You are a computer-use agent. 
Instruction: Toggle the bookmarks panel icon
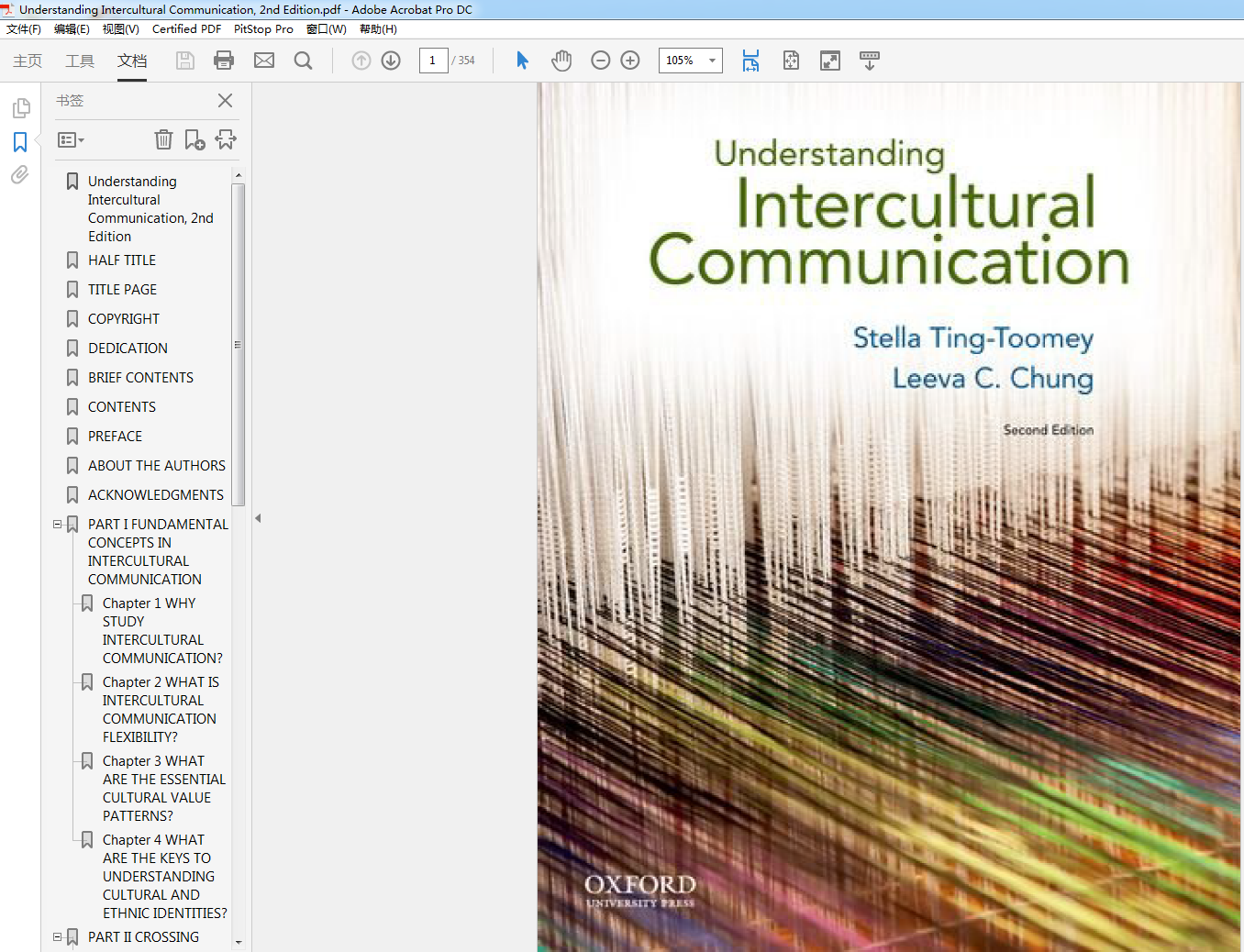click(20, 142)
